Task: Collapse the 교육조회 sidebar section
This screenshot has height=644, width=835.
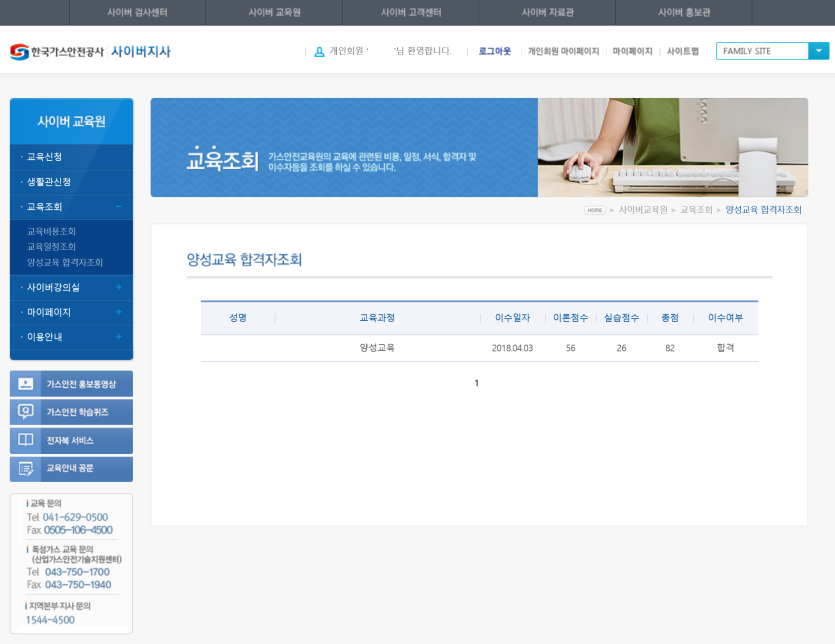Action: (119, 207)
